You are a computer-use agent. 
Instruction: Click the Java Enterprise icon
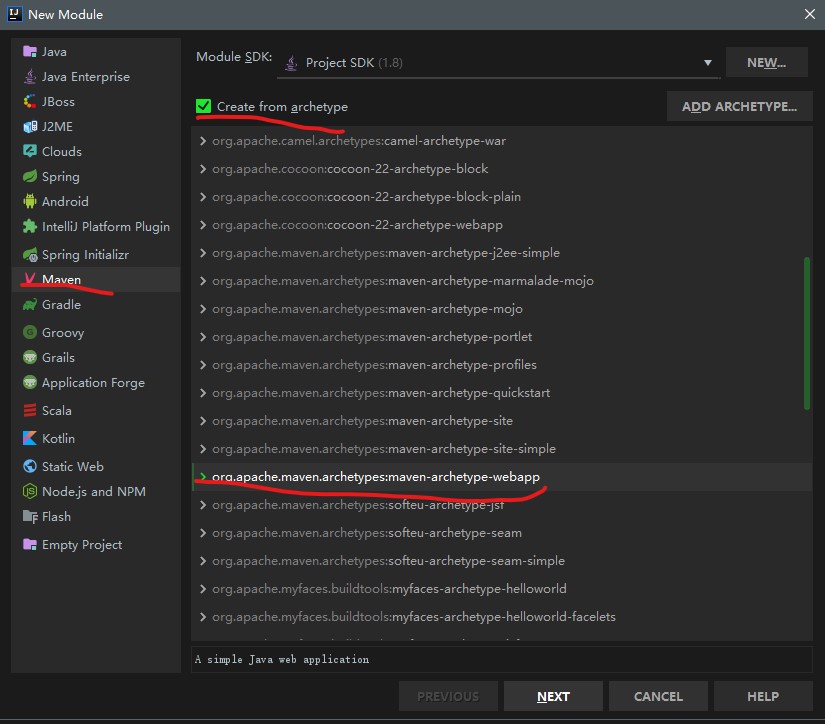pos(29,77)
